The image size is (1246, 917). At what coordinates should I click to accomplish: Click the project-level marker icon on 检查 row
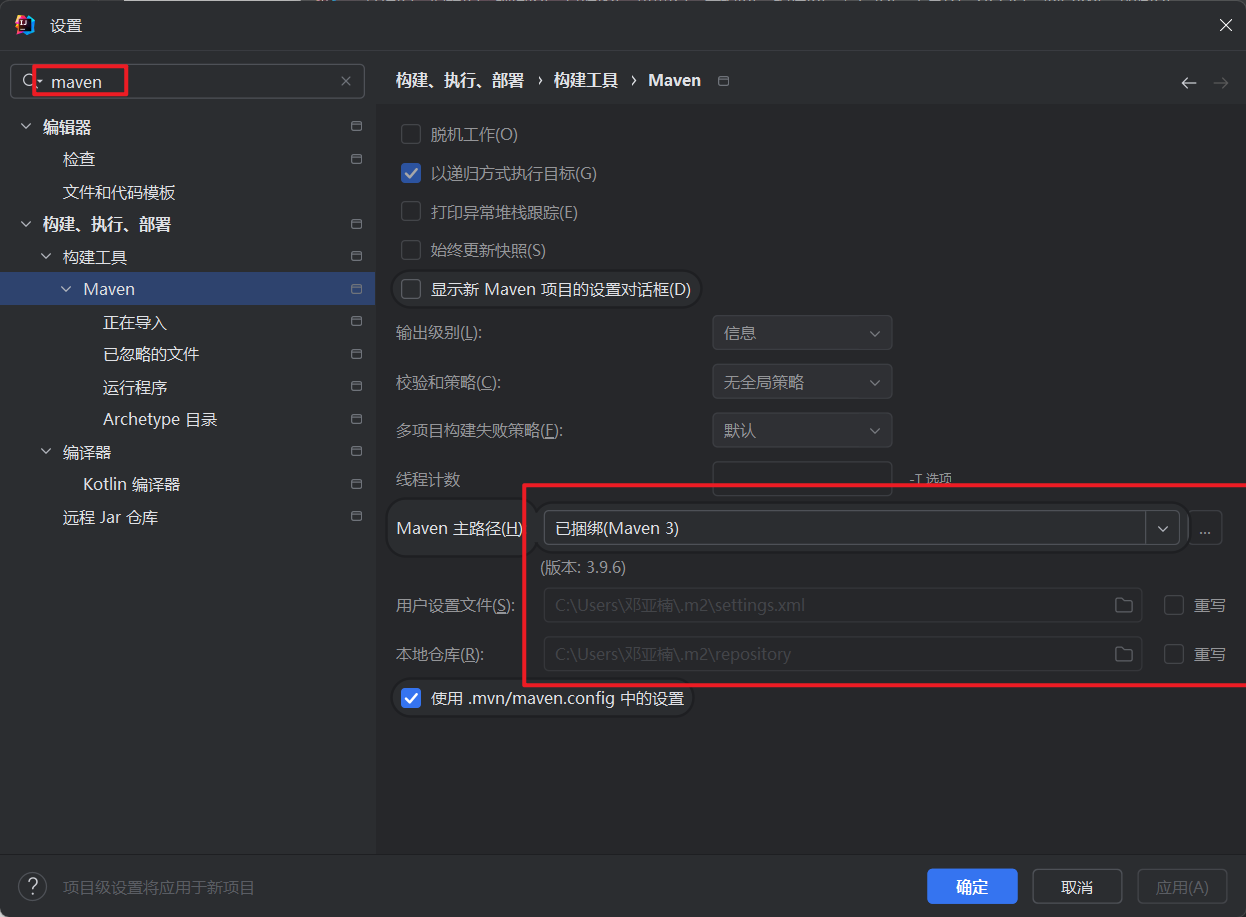point(356,159)
